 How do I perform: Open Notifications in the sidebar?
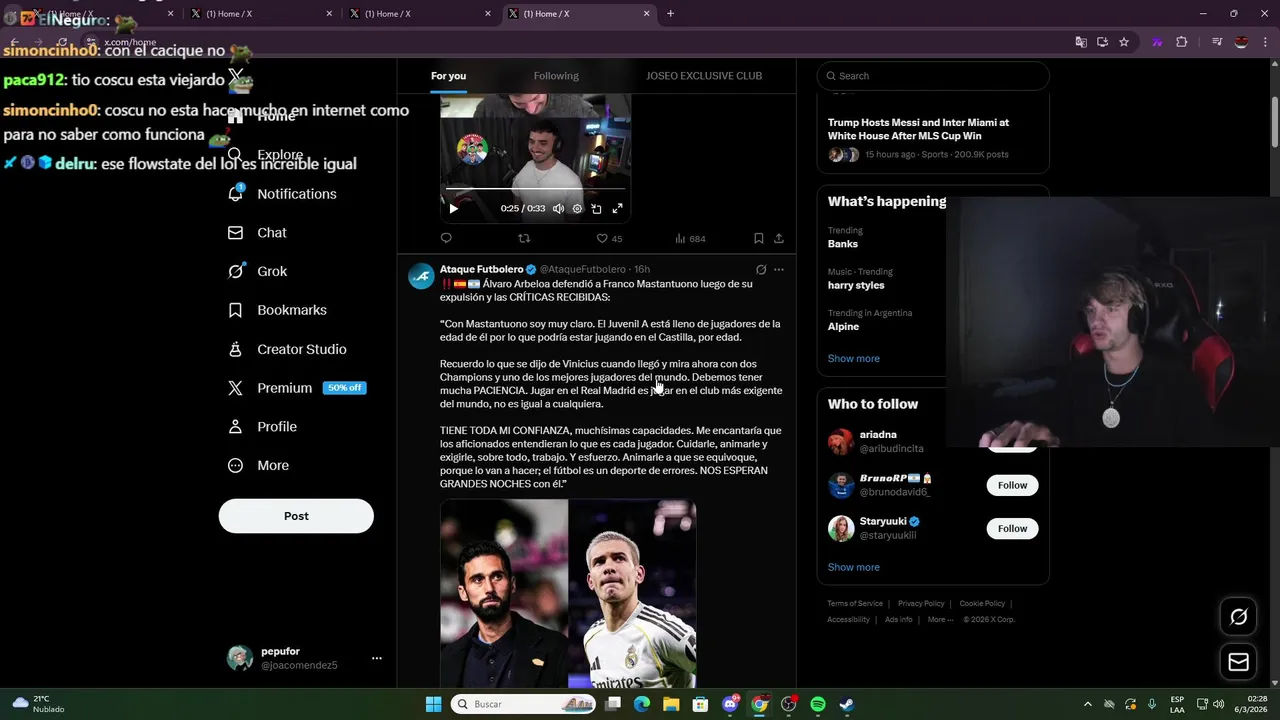tap(283, 194)
